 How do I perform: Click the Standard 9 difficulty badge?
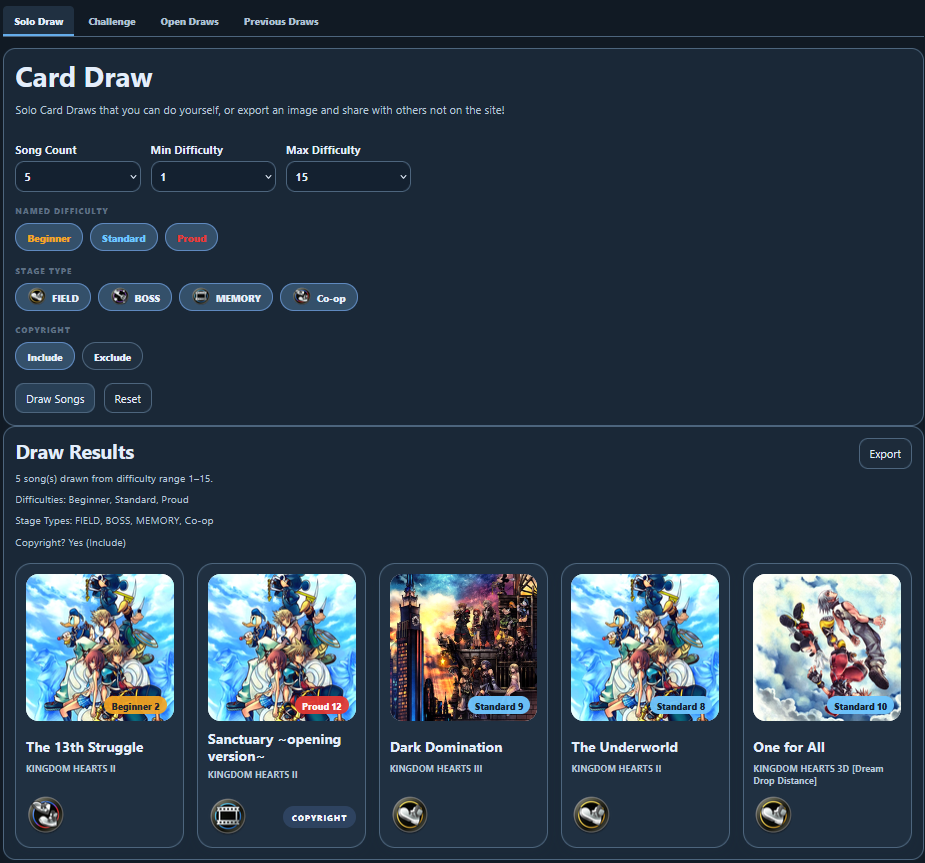click(498, 706)
